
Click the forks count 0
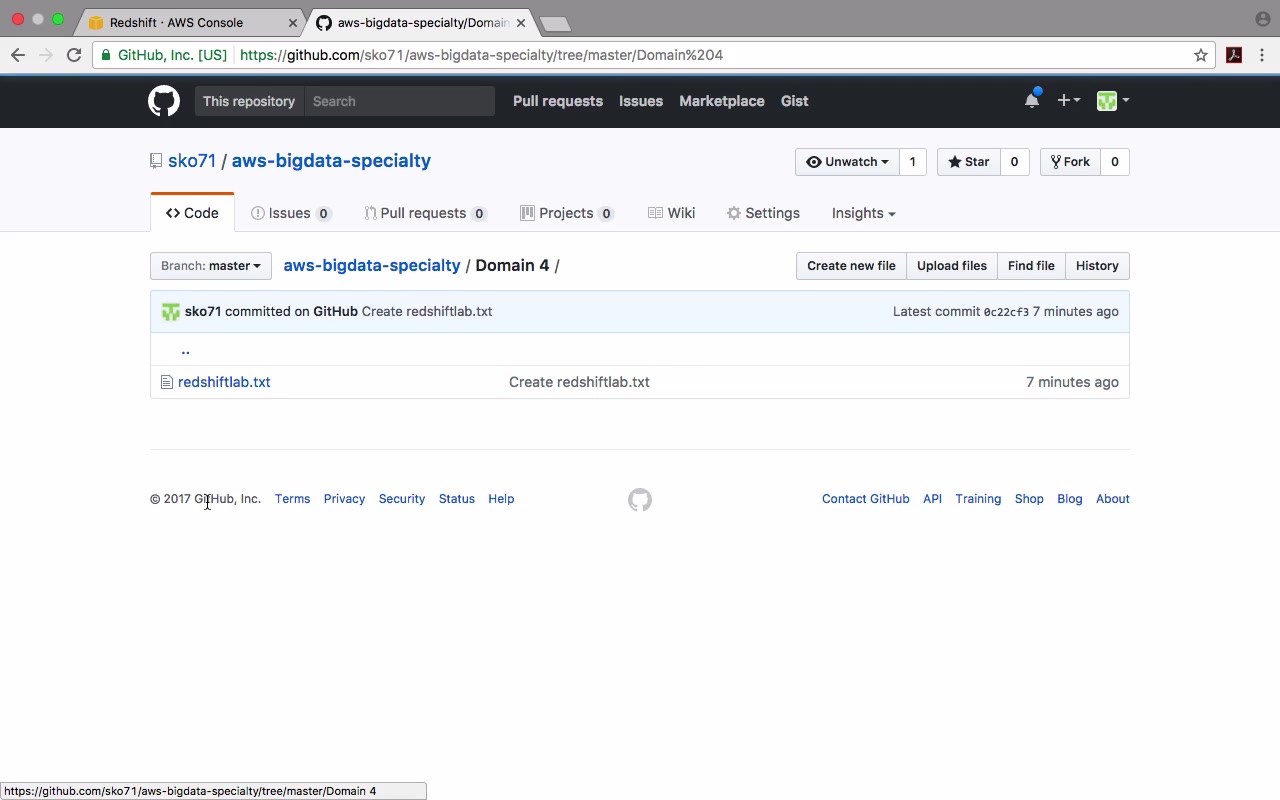click(x=1115, y=162)
